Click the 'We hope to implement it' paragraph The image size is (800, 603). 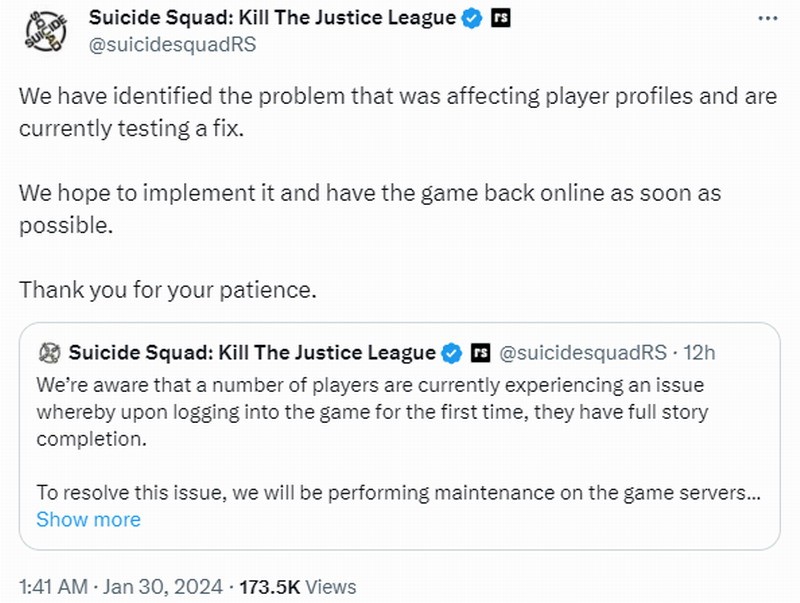tap(370, 209)
